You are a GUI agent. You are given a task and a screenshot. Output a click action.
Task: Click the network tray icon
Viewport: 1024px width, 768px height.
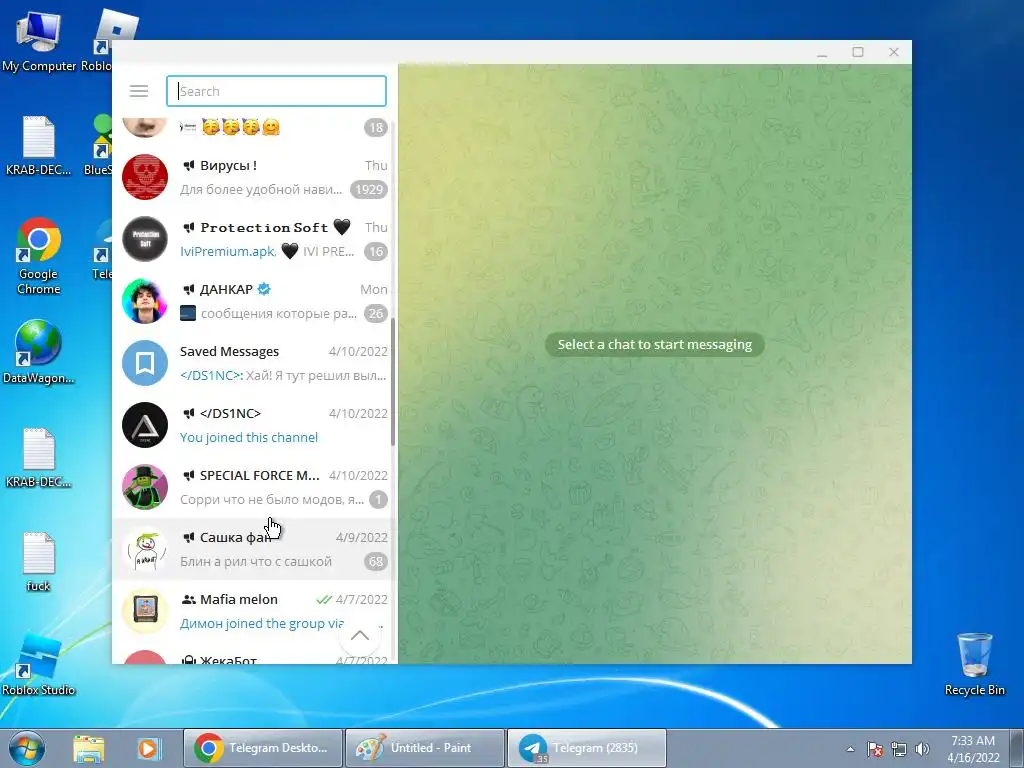pyautogui.click(x=899, y=749)
